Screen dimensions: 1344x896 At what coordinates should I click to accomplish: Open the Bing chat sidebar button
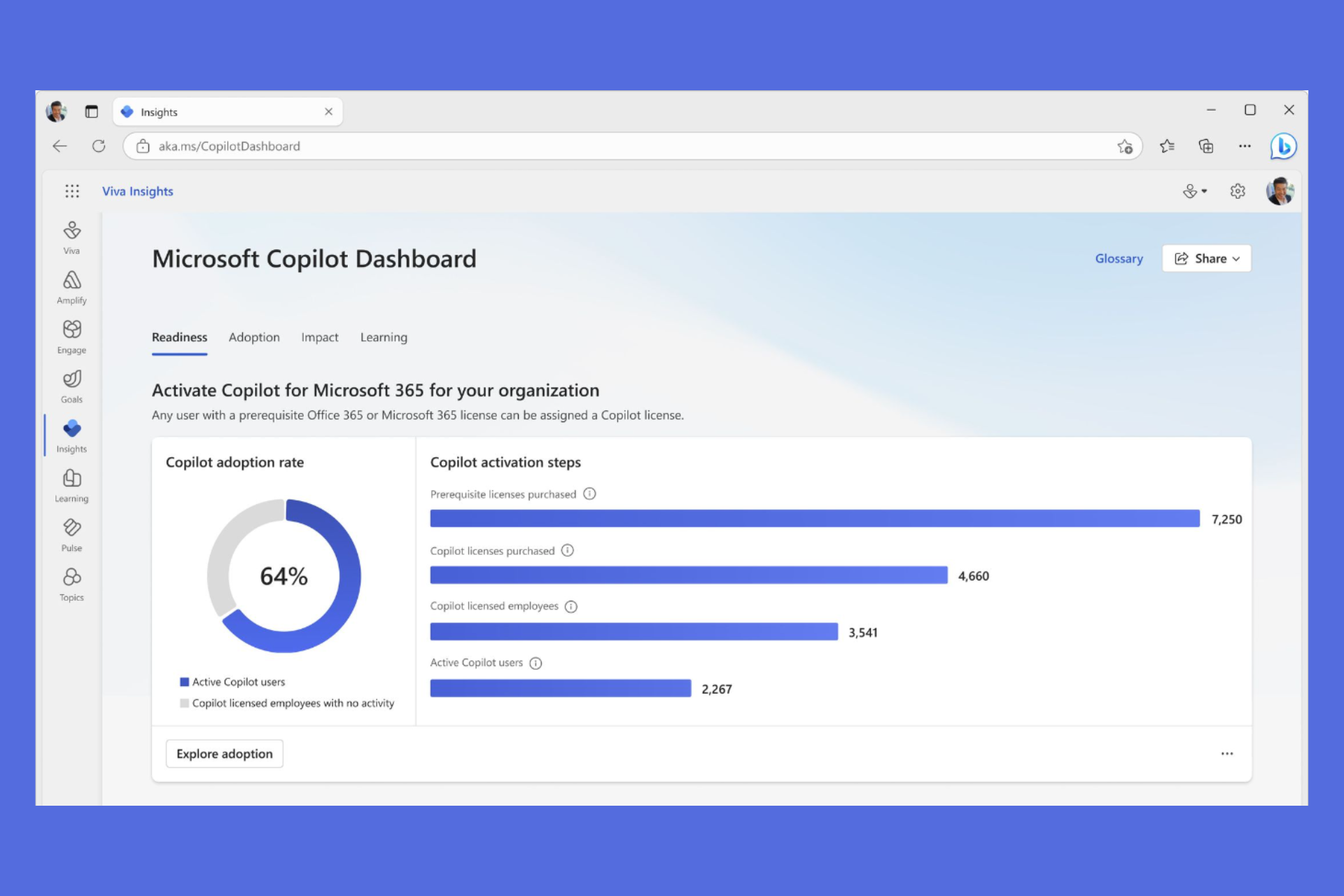(x=1283, y=146)
